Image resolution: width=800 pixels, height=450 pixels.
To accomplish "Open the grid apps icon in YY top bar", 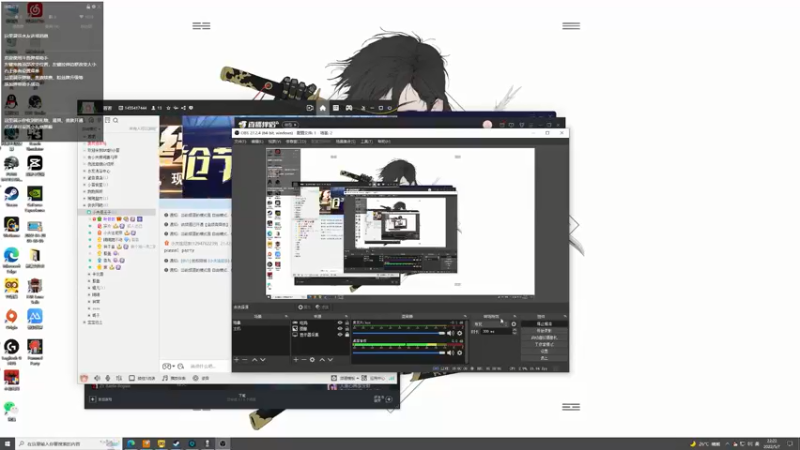I will 336,108.
